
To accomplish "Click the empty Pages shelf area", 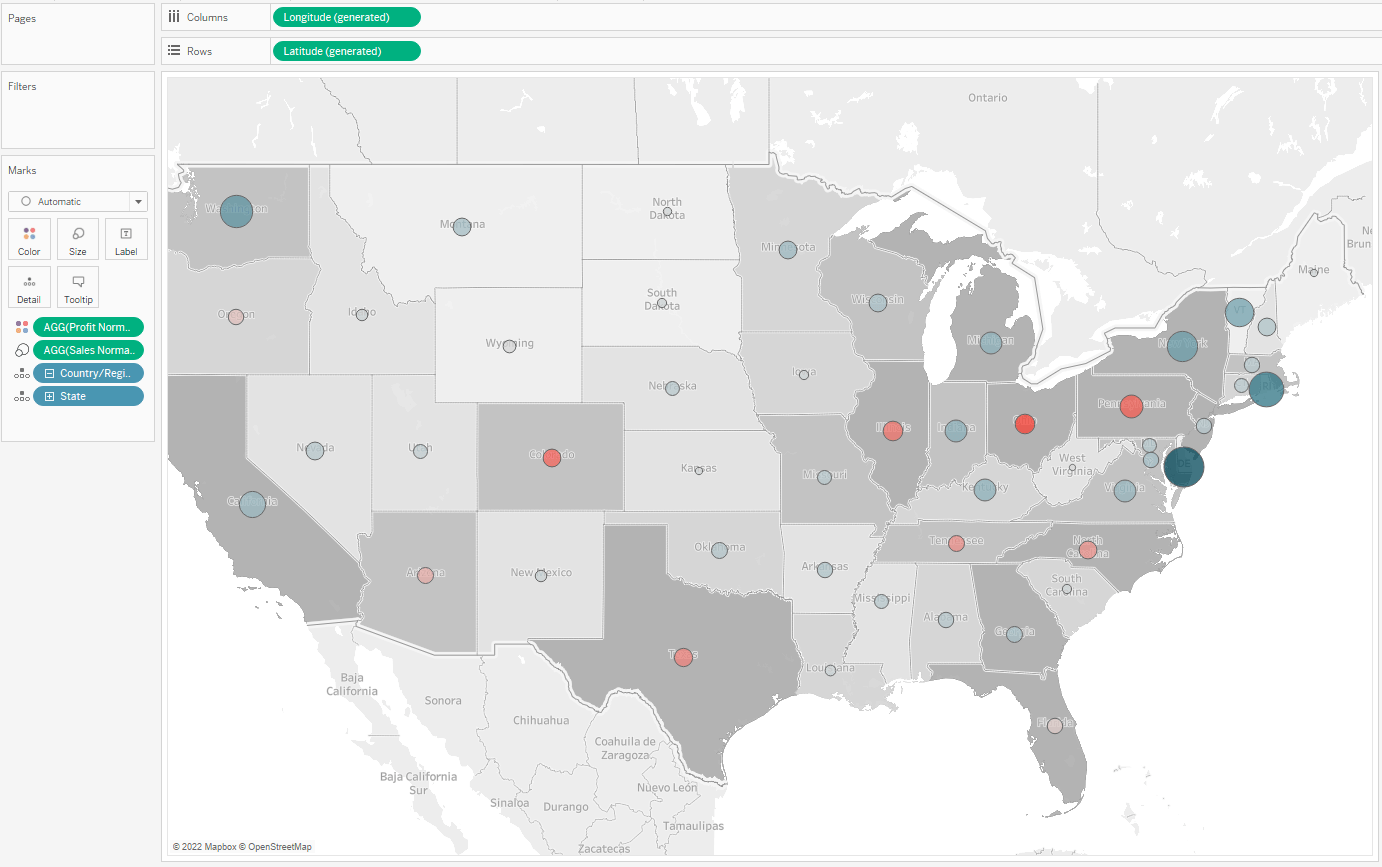I will pos(78,42).
